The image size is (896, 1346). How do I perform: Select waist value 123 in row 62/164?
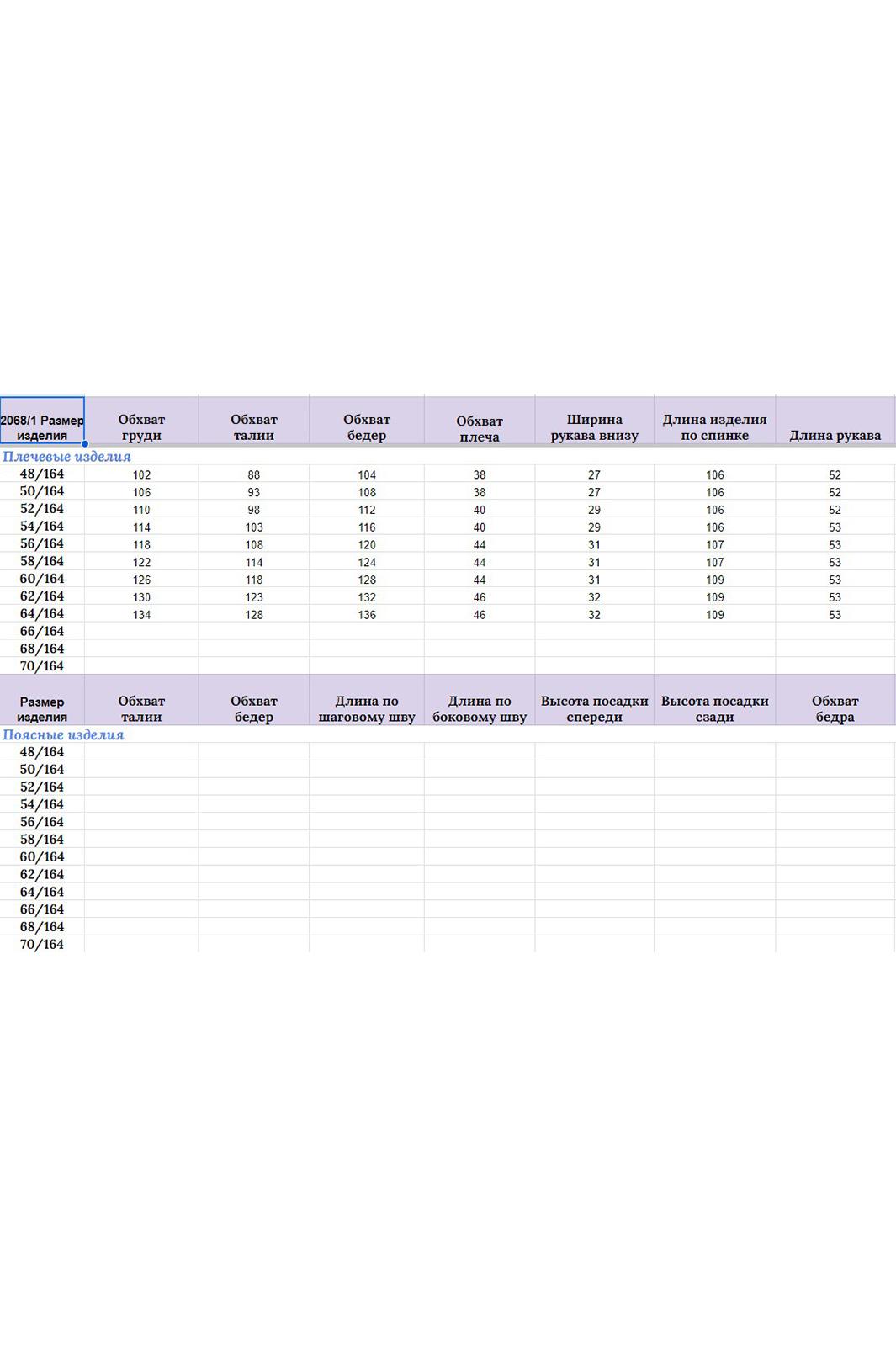tap(254, 598)
